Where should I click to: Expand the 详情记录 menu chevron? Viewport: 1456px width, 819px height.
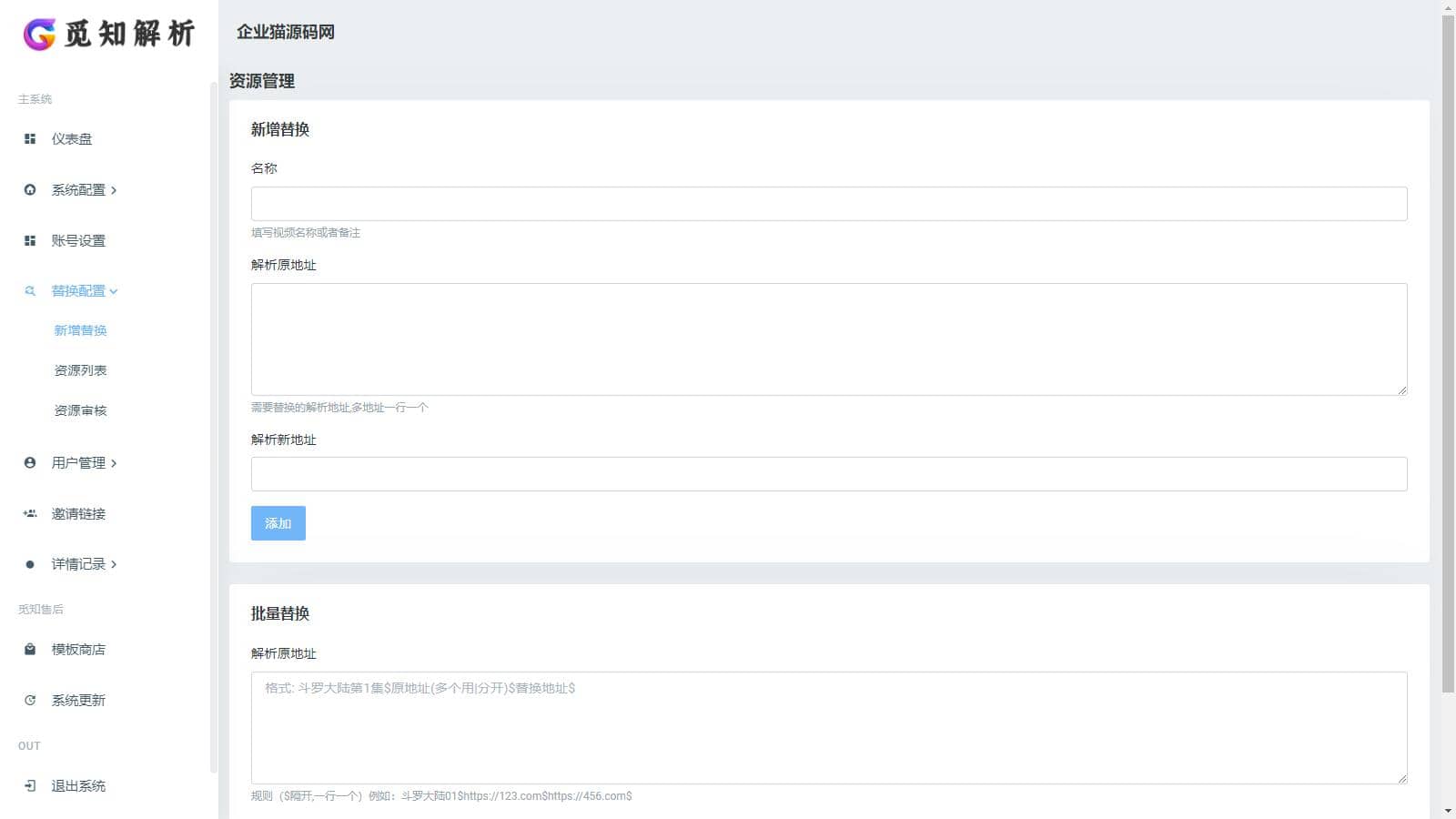point(114,565)
